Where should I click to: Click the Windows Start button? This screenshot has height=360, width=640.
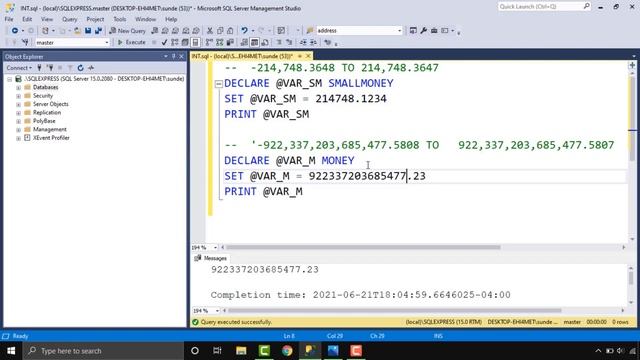(x=11, y=351)
